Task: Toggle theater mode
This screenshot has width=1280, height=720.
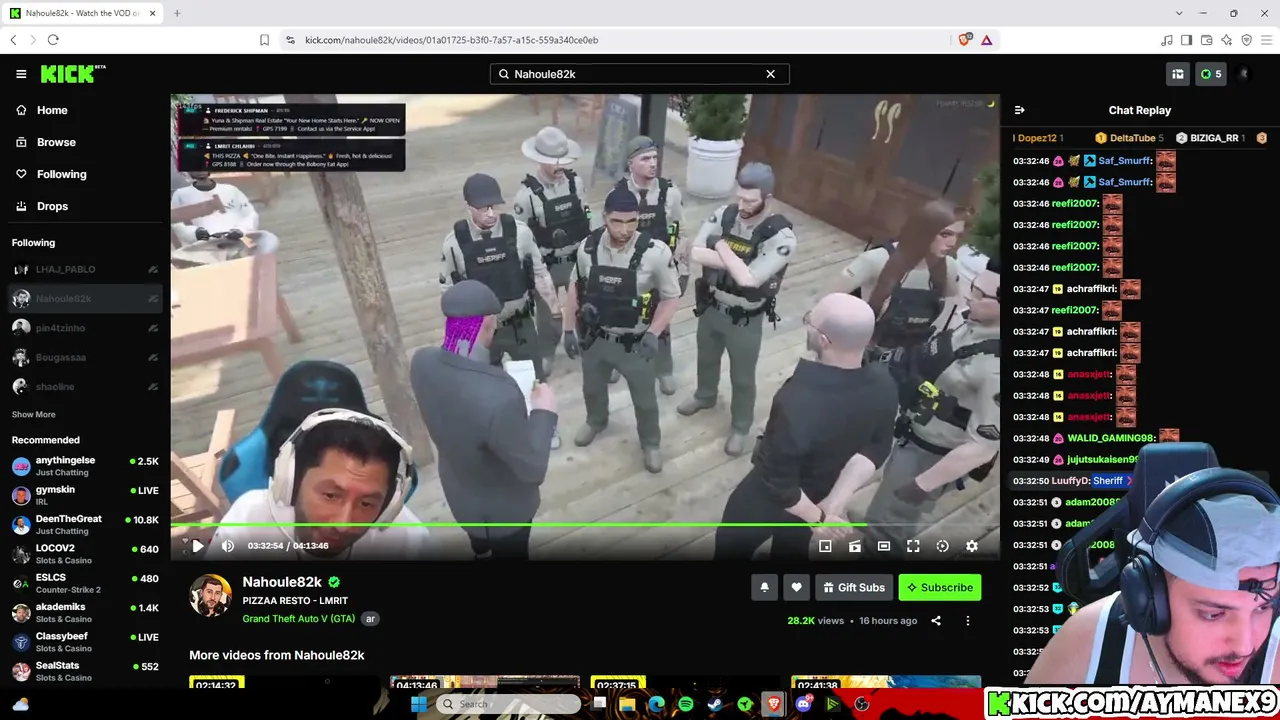Action: point(884,546)
